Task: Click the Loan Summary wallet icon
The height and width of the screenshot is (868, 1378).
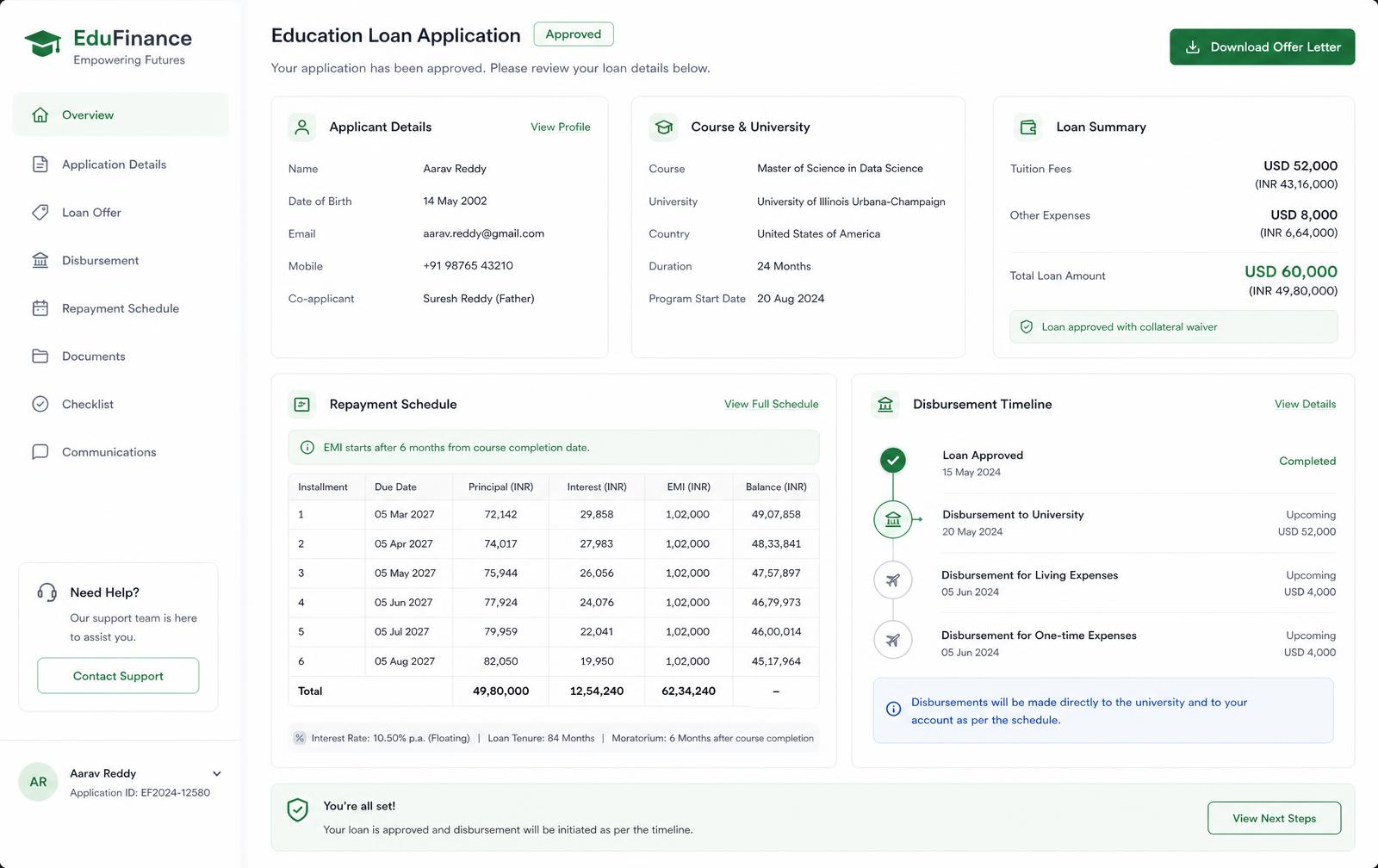Action: [x=1028, y=127]
